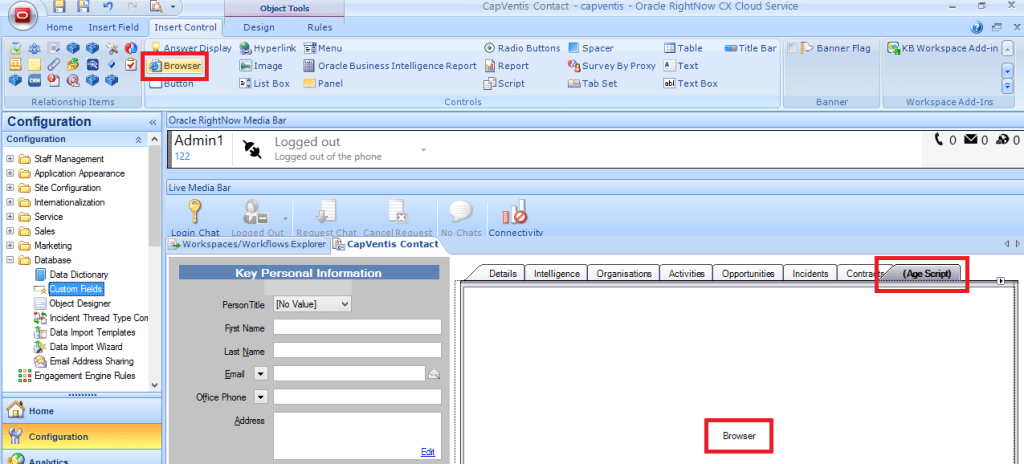
Task: Insert a Browser control from the ribbon
Action: (175, 66)
